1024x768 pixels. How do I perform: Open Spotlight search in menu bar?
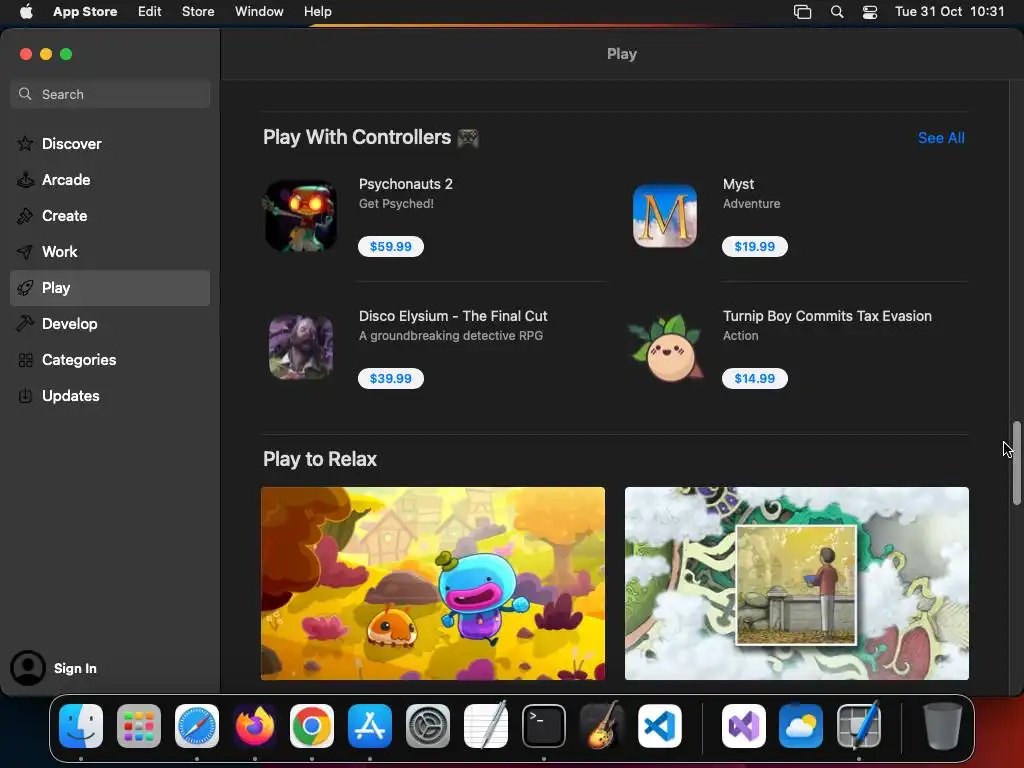837,12
